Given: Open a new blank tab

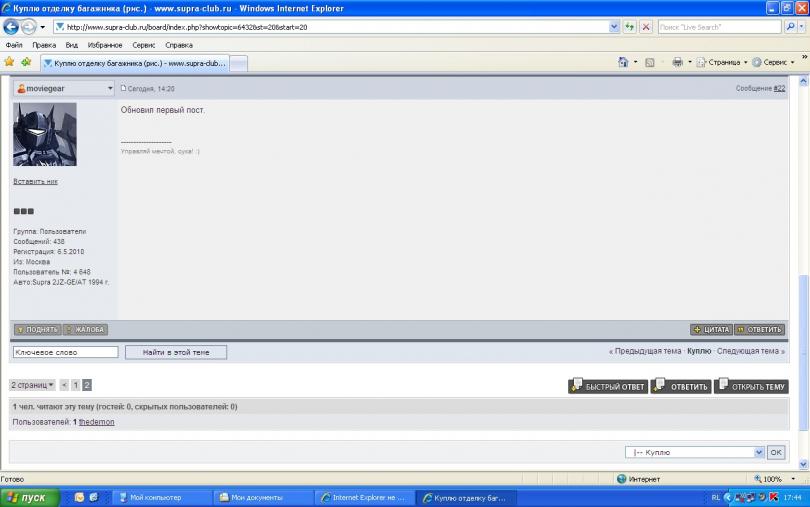Looking at the screenshot, I should click(x=238, y=64).
